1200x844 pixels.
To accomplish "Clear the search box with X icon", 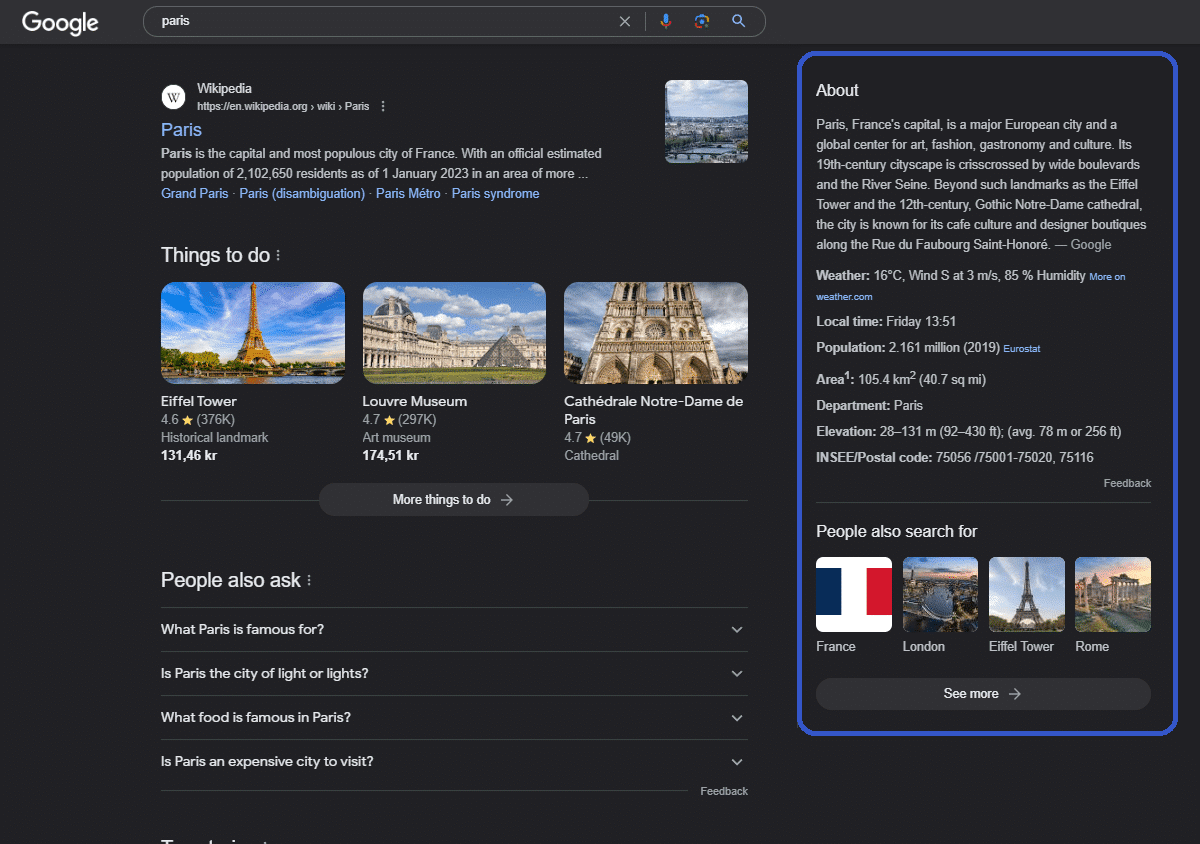I will click(x=625, y=21).
